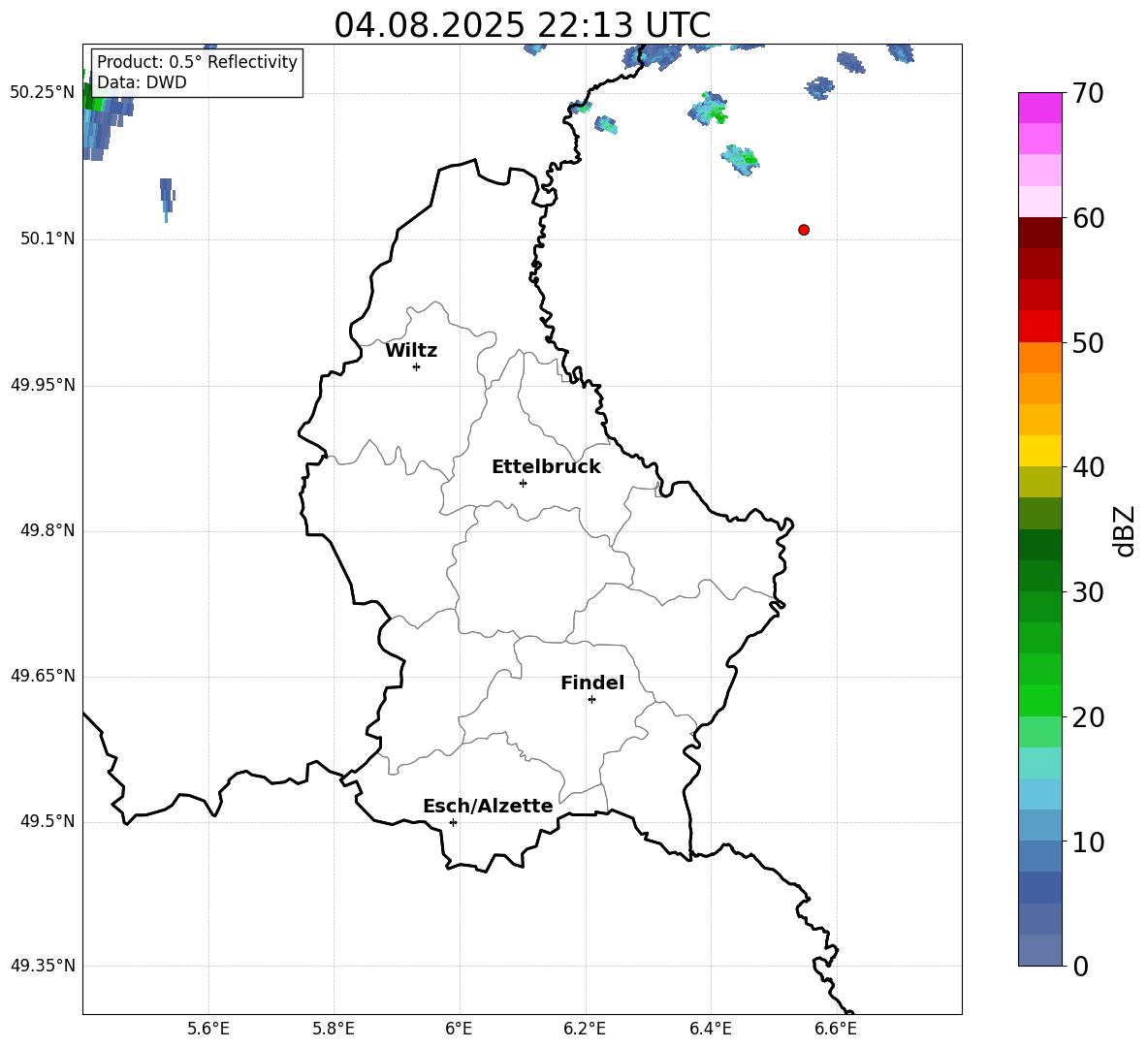Click the bright red colorbar swatch above 50
The image size is (1148, 1048).
tap(1040, 327)
